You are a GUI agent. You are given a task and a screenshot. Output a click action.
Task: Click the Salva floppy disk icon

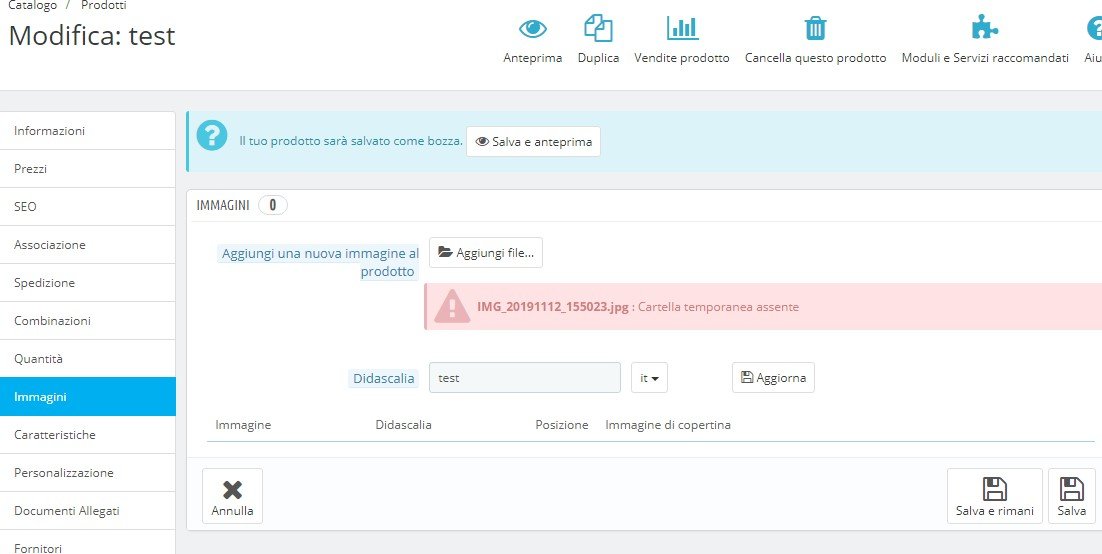[1072, 489]
